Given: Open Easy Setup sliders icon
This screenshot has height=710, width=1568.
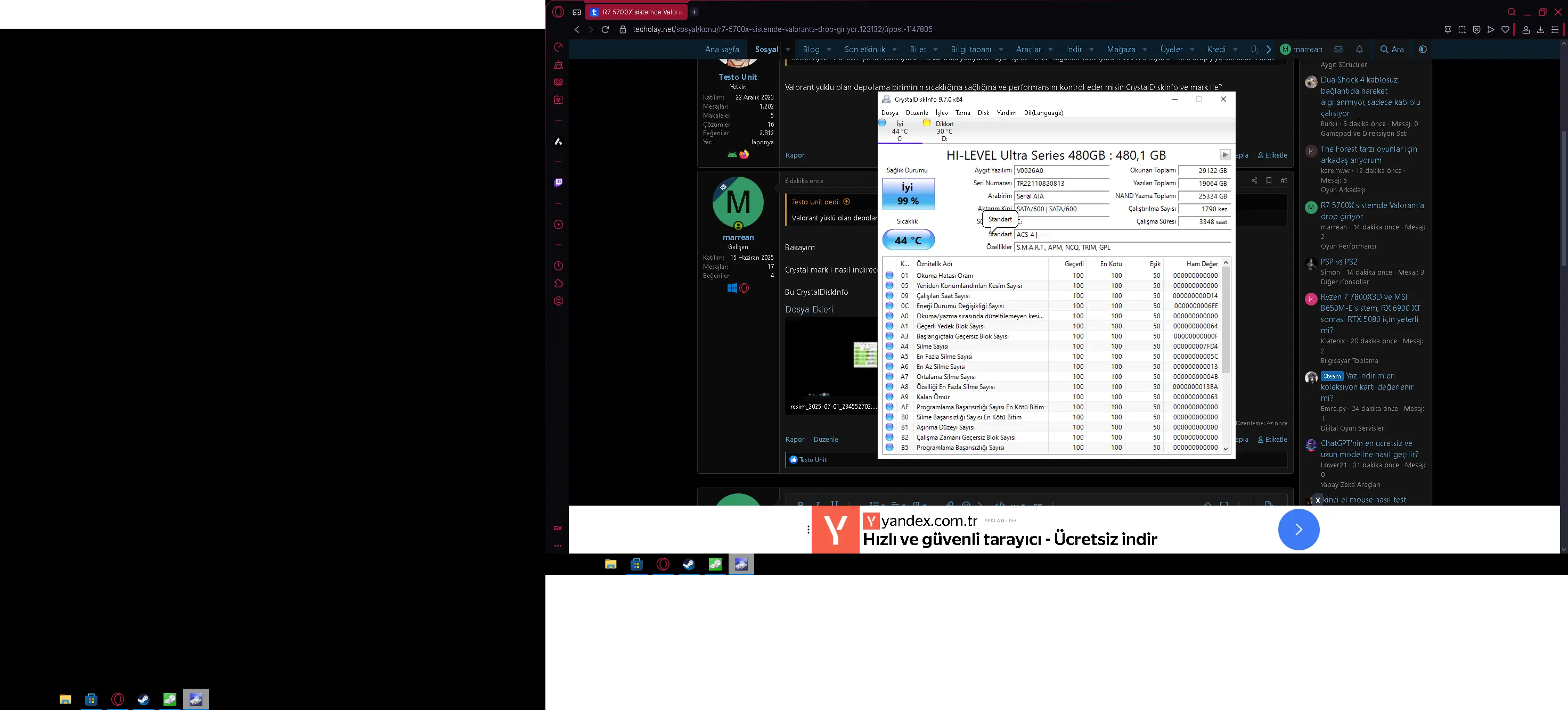Looking at the screenshot, I should [x=1555, y=29].
